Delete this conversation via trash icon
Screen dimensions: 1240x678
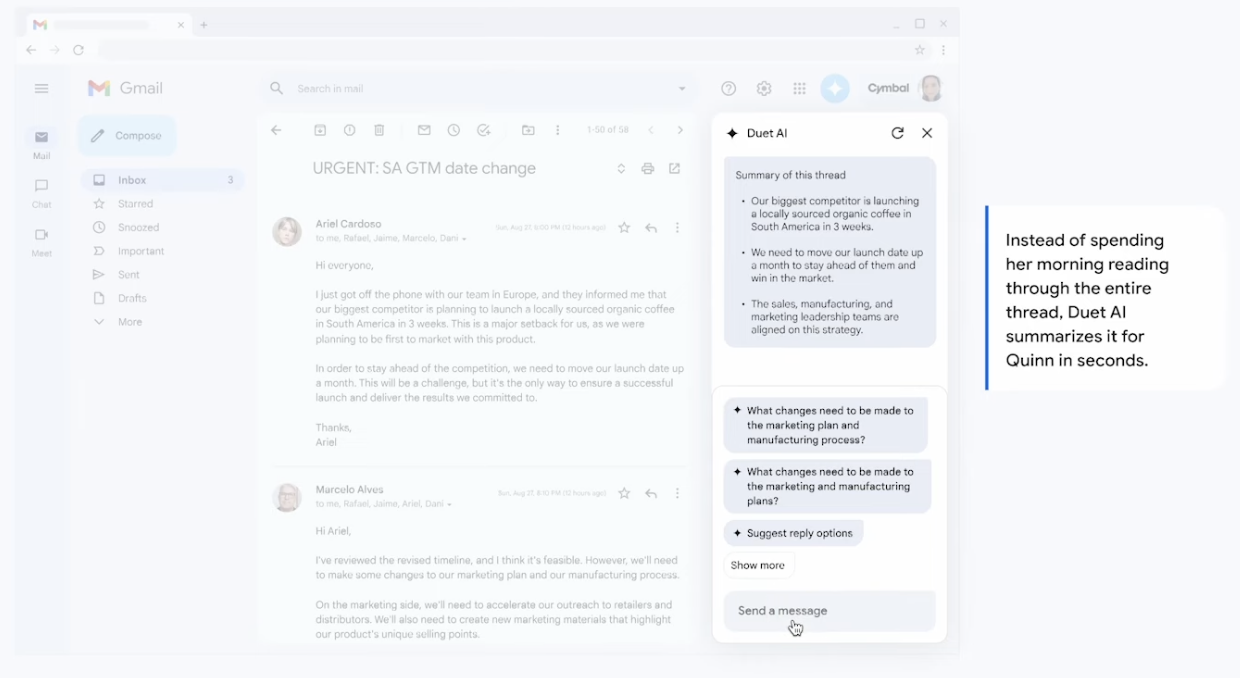[379, 130]
